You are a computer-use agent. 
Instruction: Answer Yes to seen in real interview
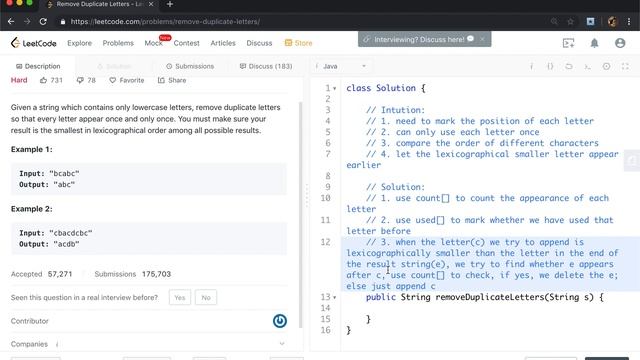pyautogui.click(x=180, y=298)
